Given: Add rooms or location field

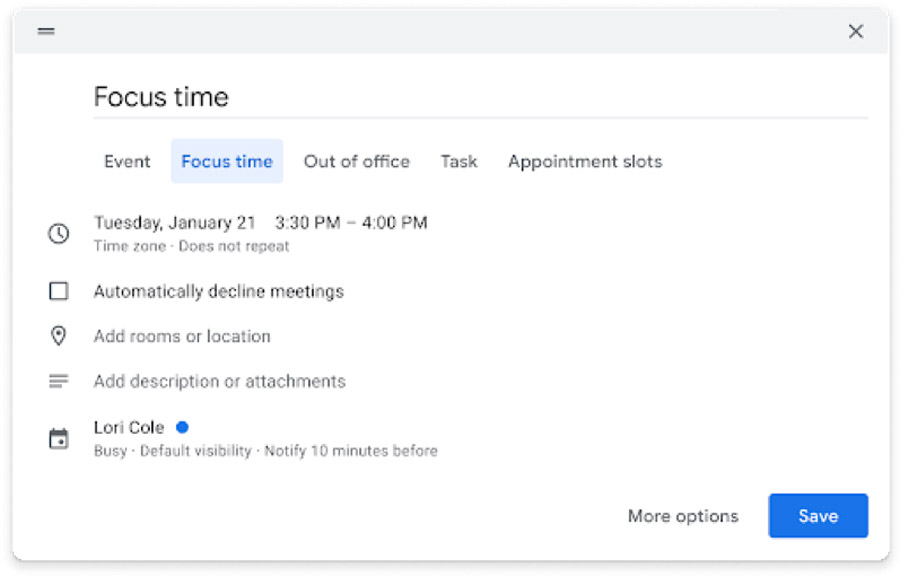Looking at the screenshot, I should coord(182,336).
